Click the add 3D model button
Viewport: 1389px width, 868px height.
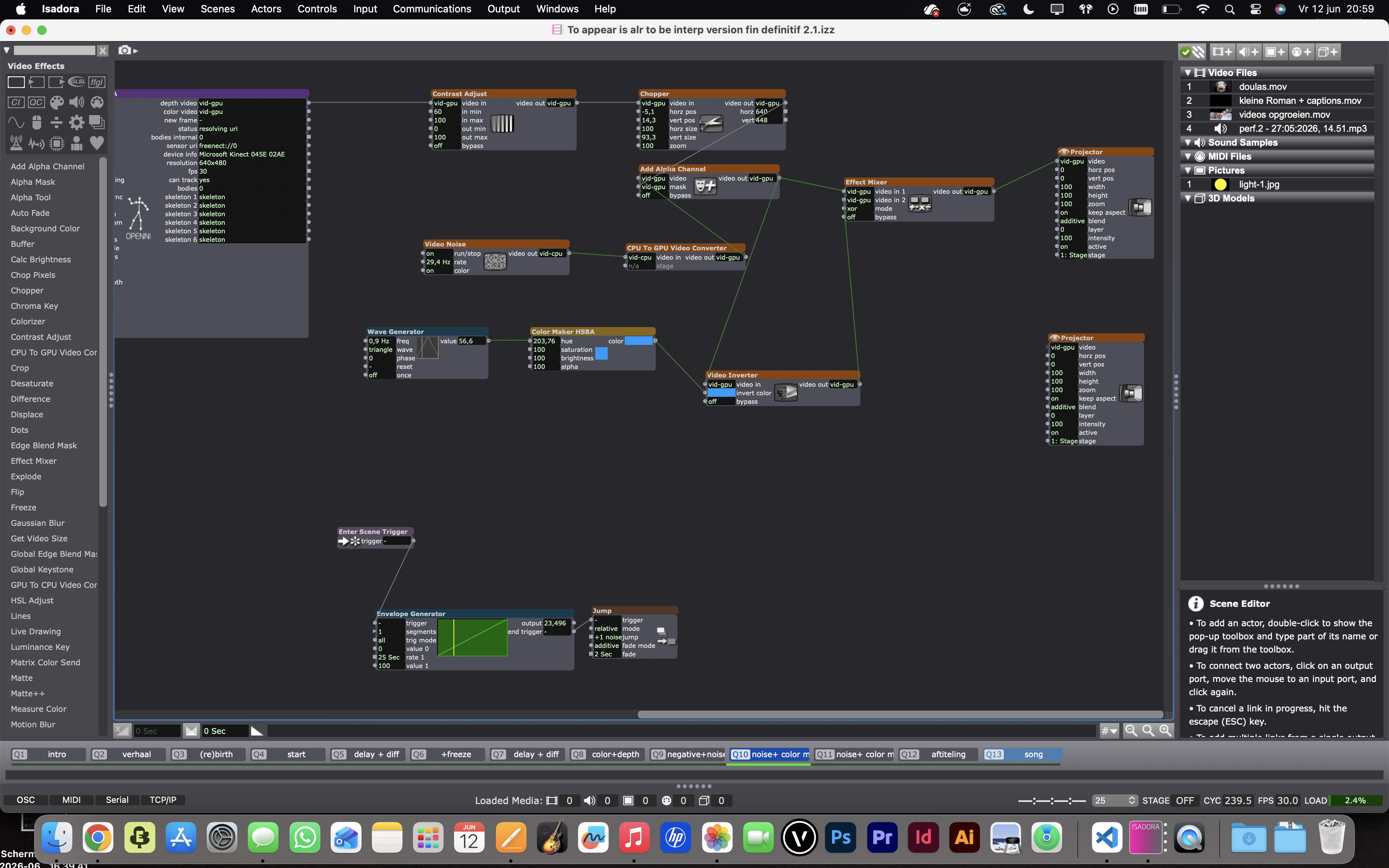(1328, 52)
